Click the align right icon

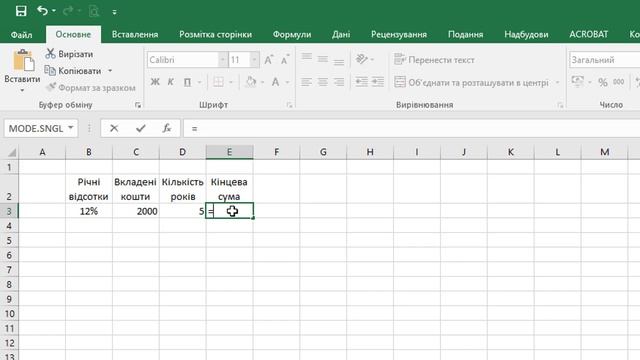click(339, 82)
